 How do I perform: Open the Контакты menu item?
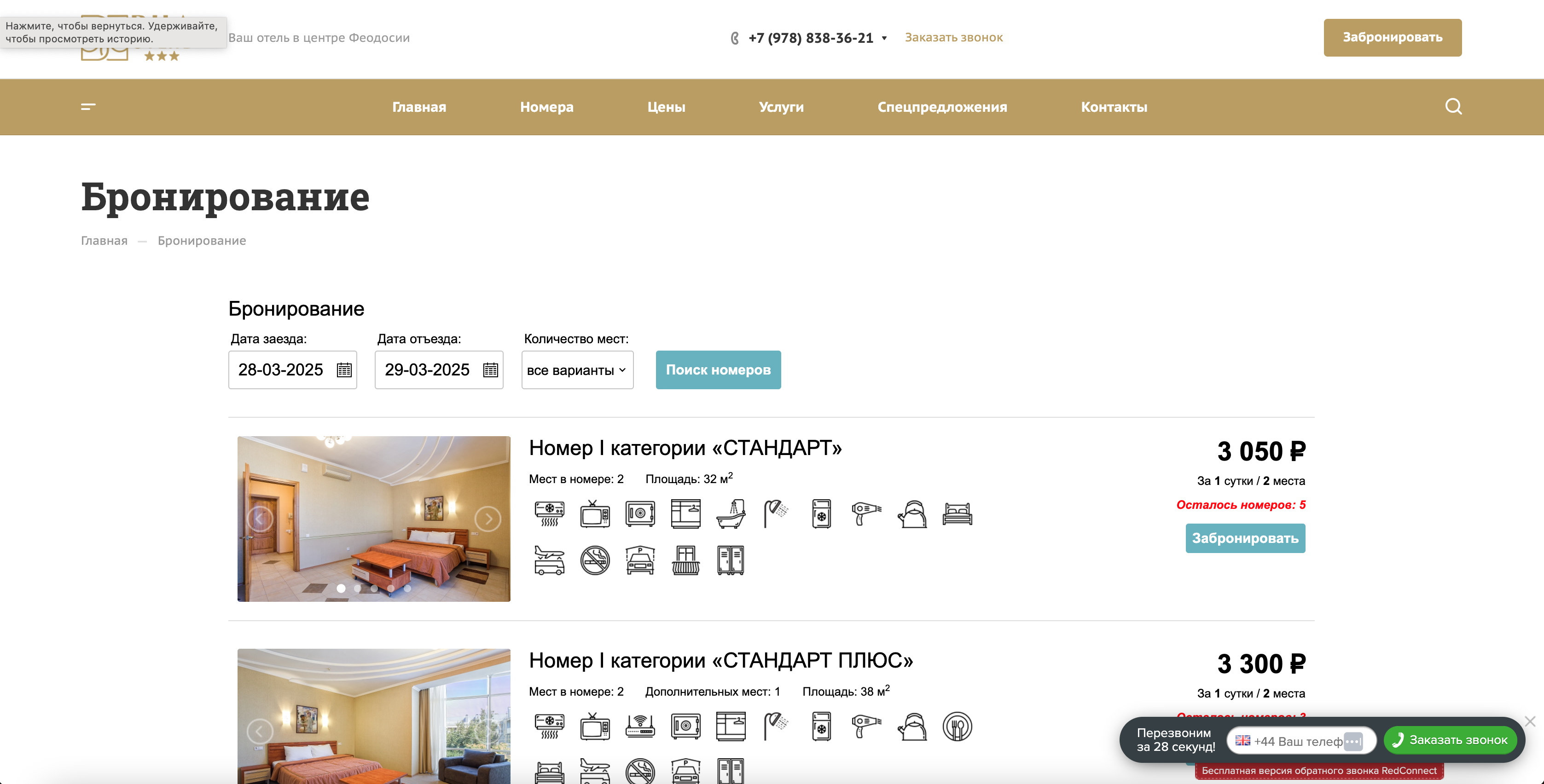coord(1114,107)
